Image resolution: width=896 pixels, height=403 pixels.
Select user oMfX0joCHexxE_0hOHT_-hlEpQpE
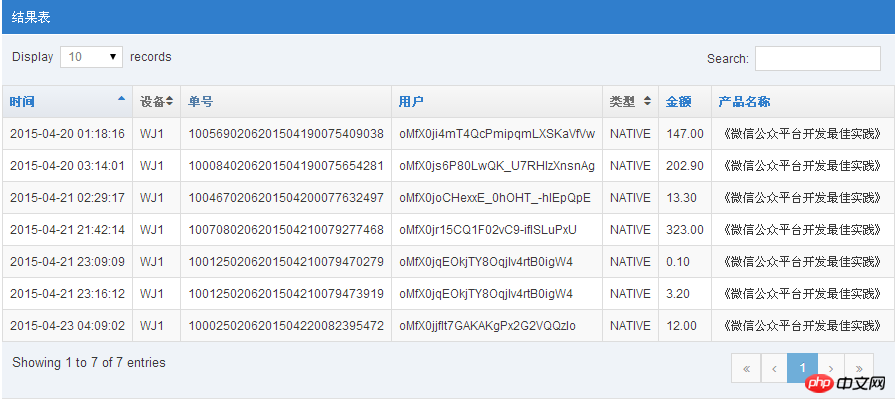click(495, 198)
